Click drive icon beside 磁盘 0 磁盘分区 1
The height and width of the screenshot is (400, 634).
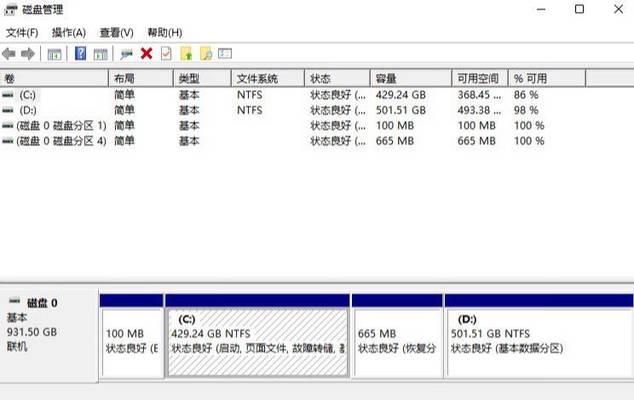point(8,126)
